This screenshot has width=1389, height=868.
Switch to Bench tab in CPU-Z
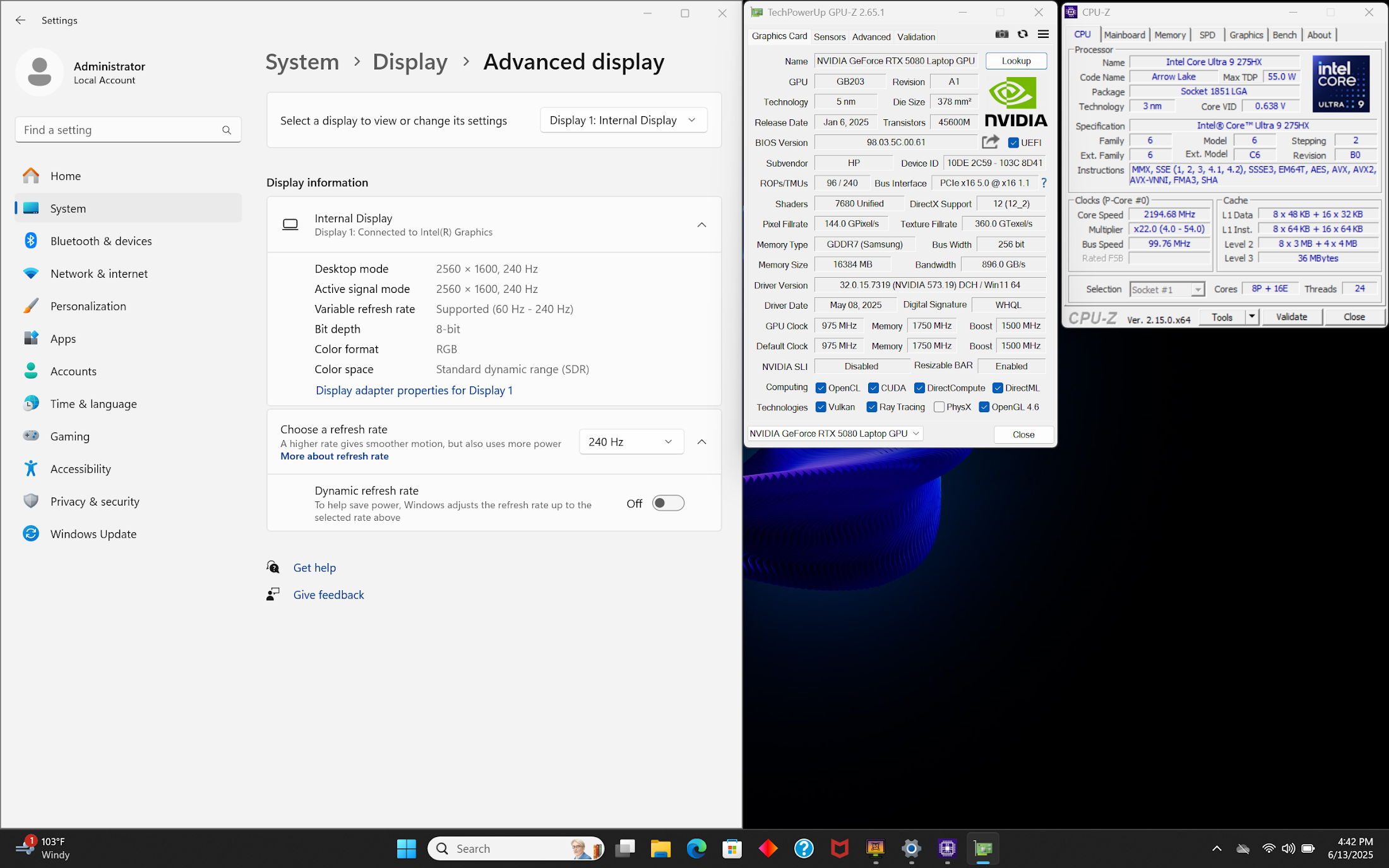(x=1284, y=35)
